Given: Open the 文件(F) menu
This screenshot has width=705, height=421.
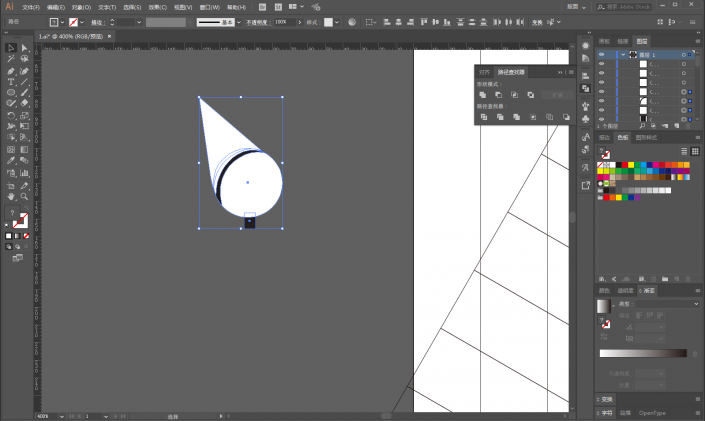Looking at the screenshot, I should point(31,7).
